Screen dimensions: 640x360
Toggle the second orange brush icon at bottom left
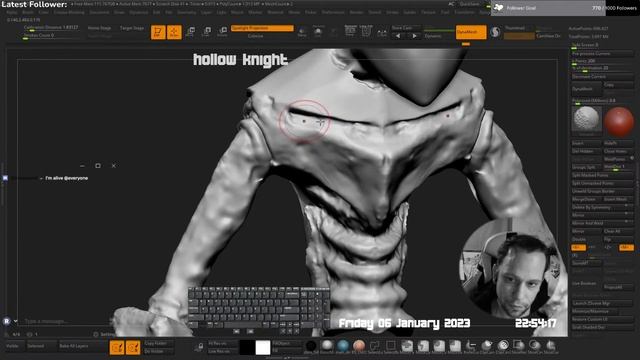pos(133,348)
